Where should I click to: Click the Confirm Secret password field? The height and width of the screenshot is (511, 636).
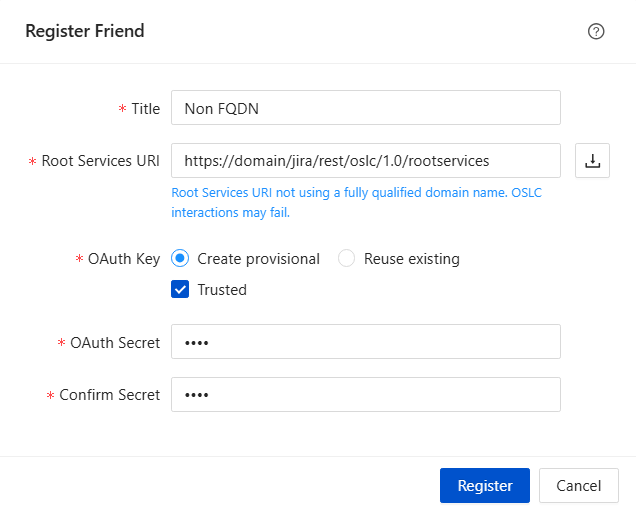point(365,394)
